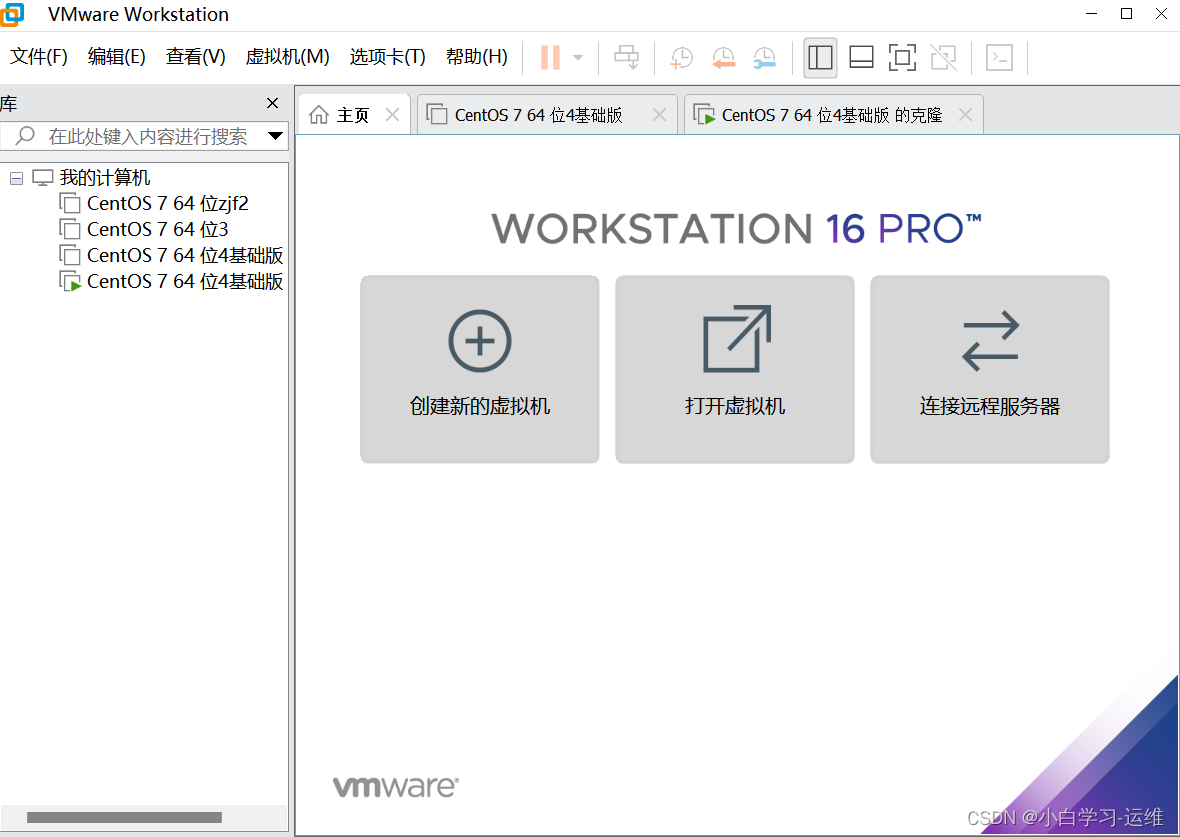The image size is (1180, 837).
Task: Click the Unity mode toolbar icon
Action: click(x=943, y=57)
